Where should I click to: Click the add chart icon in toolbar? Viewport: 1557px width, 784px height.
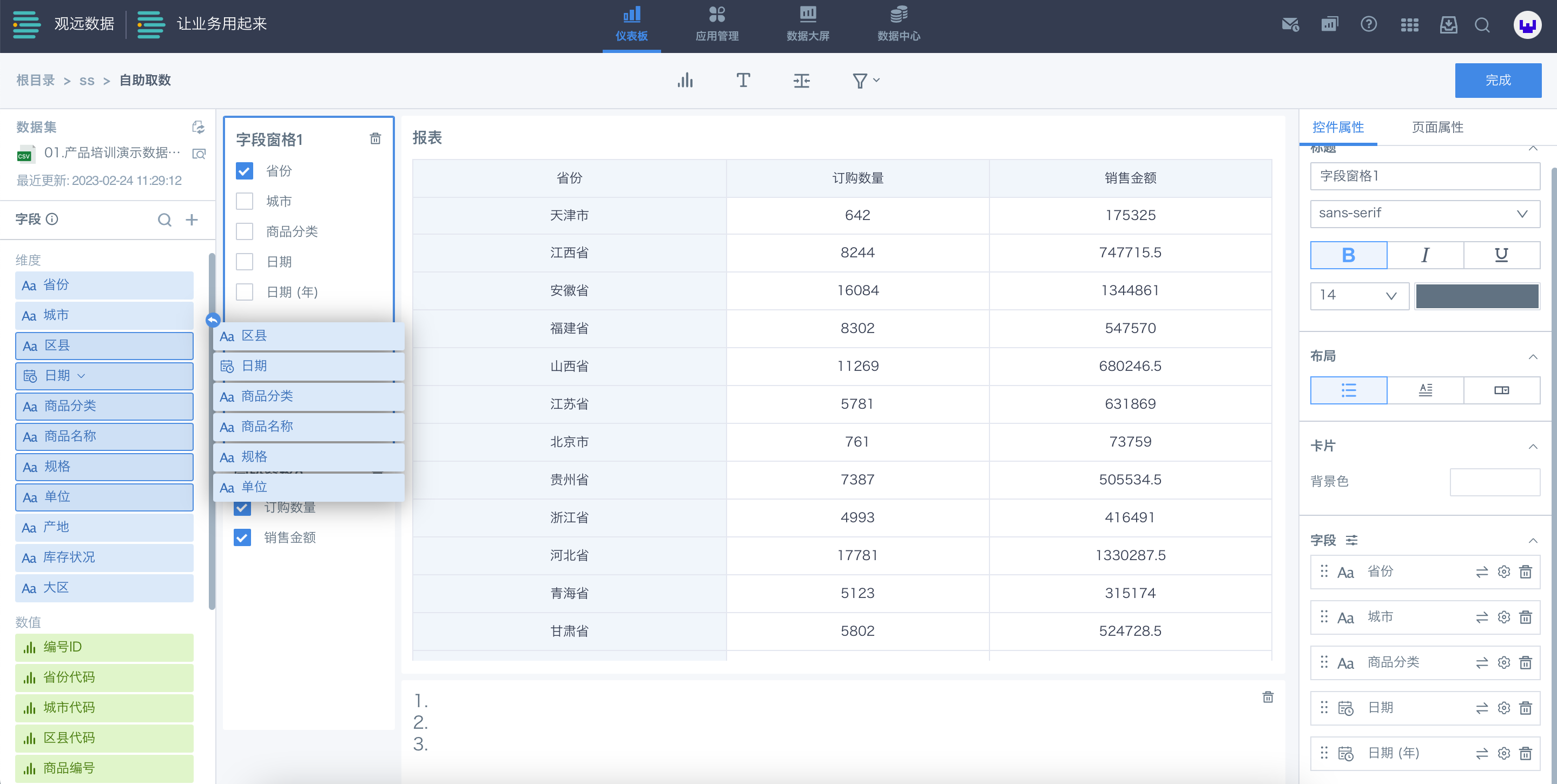(685, 81)
